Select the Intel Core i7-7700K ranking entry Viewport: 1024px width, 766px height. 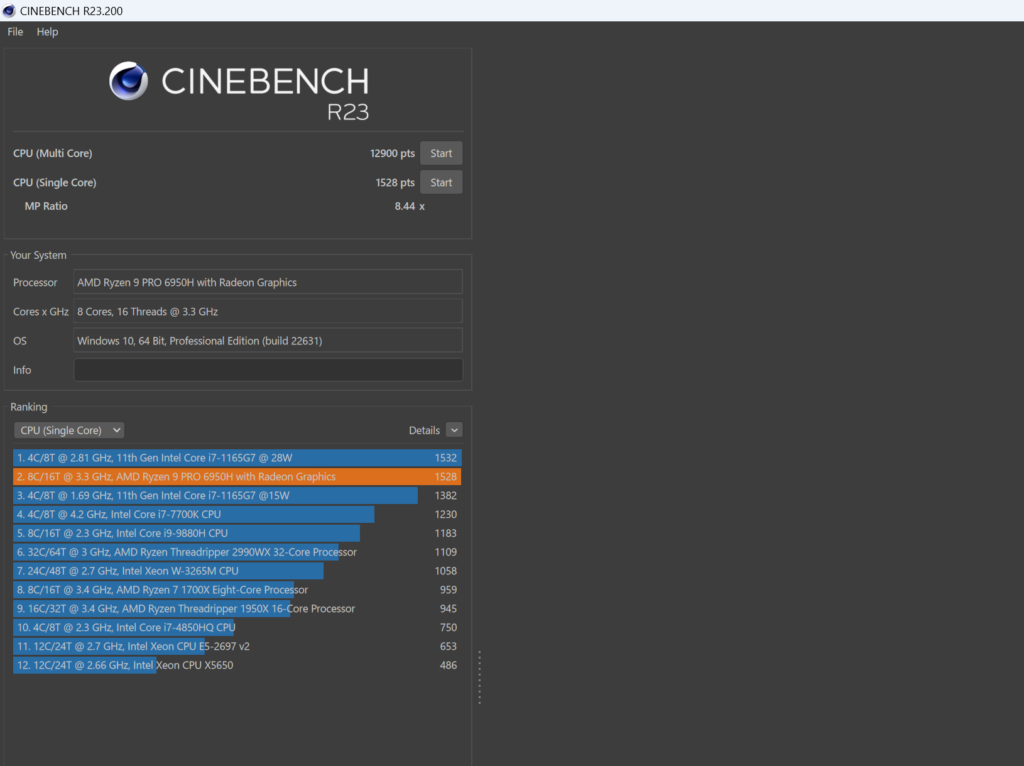[x=237, y=515]
